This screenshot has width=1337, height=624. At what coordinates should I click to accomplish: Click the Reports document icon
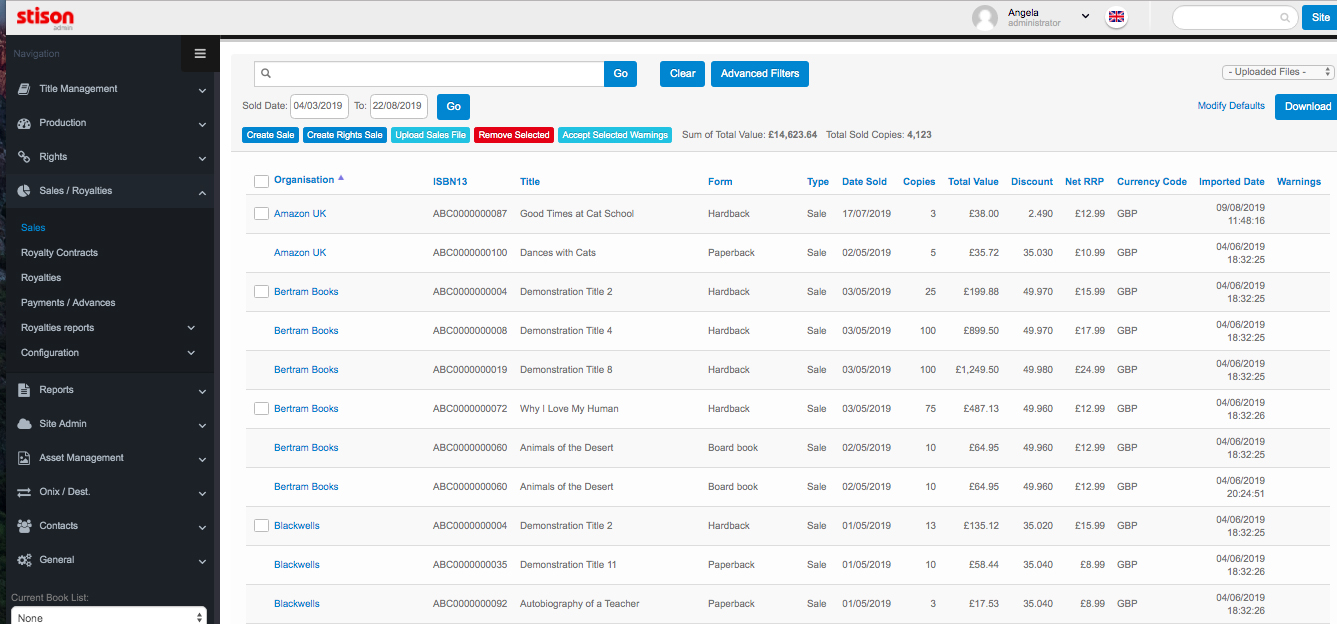point(25,390)
